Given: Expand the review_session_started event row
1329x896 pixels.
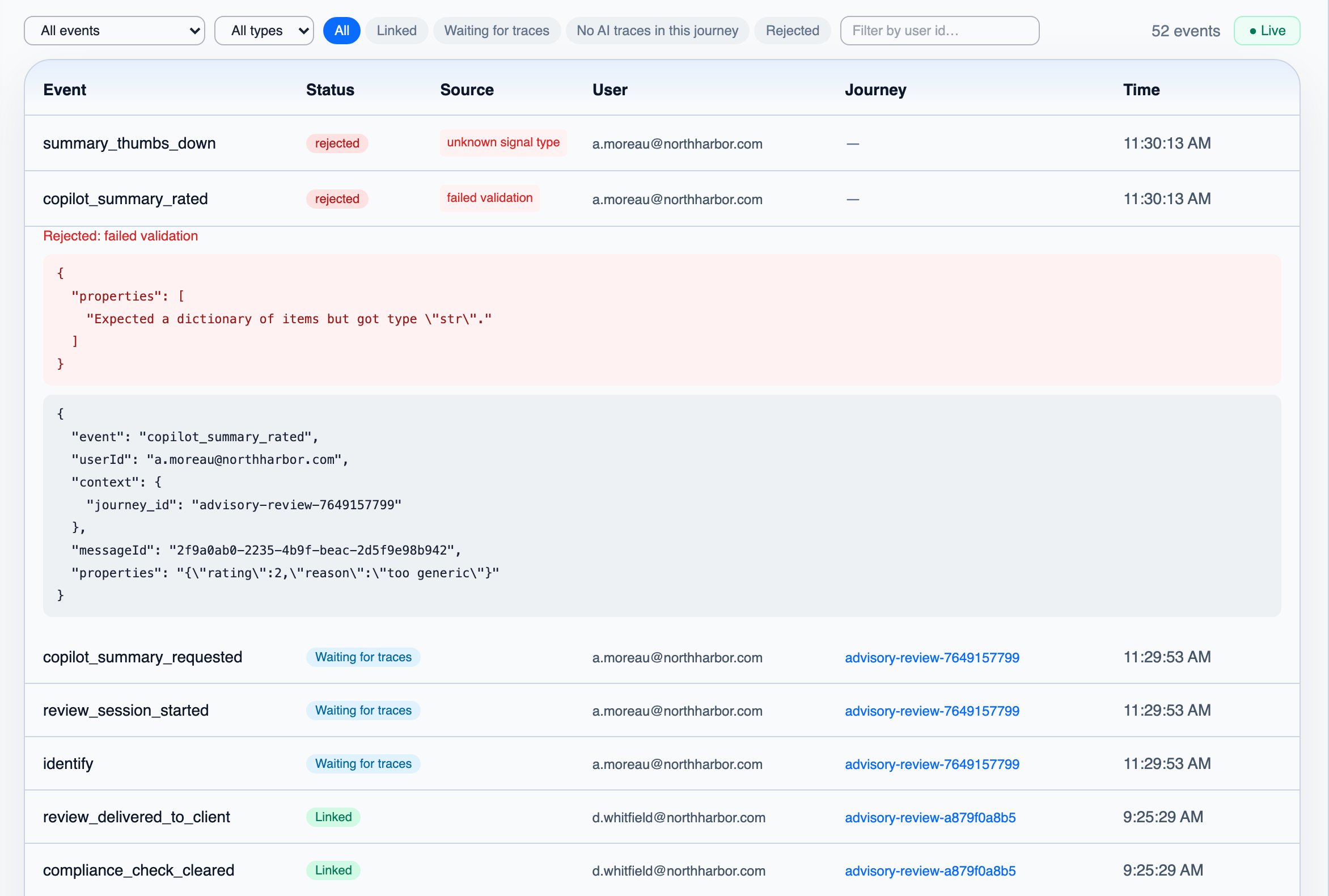Looking at the screenshot, I should 662,711.
